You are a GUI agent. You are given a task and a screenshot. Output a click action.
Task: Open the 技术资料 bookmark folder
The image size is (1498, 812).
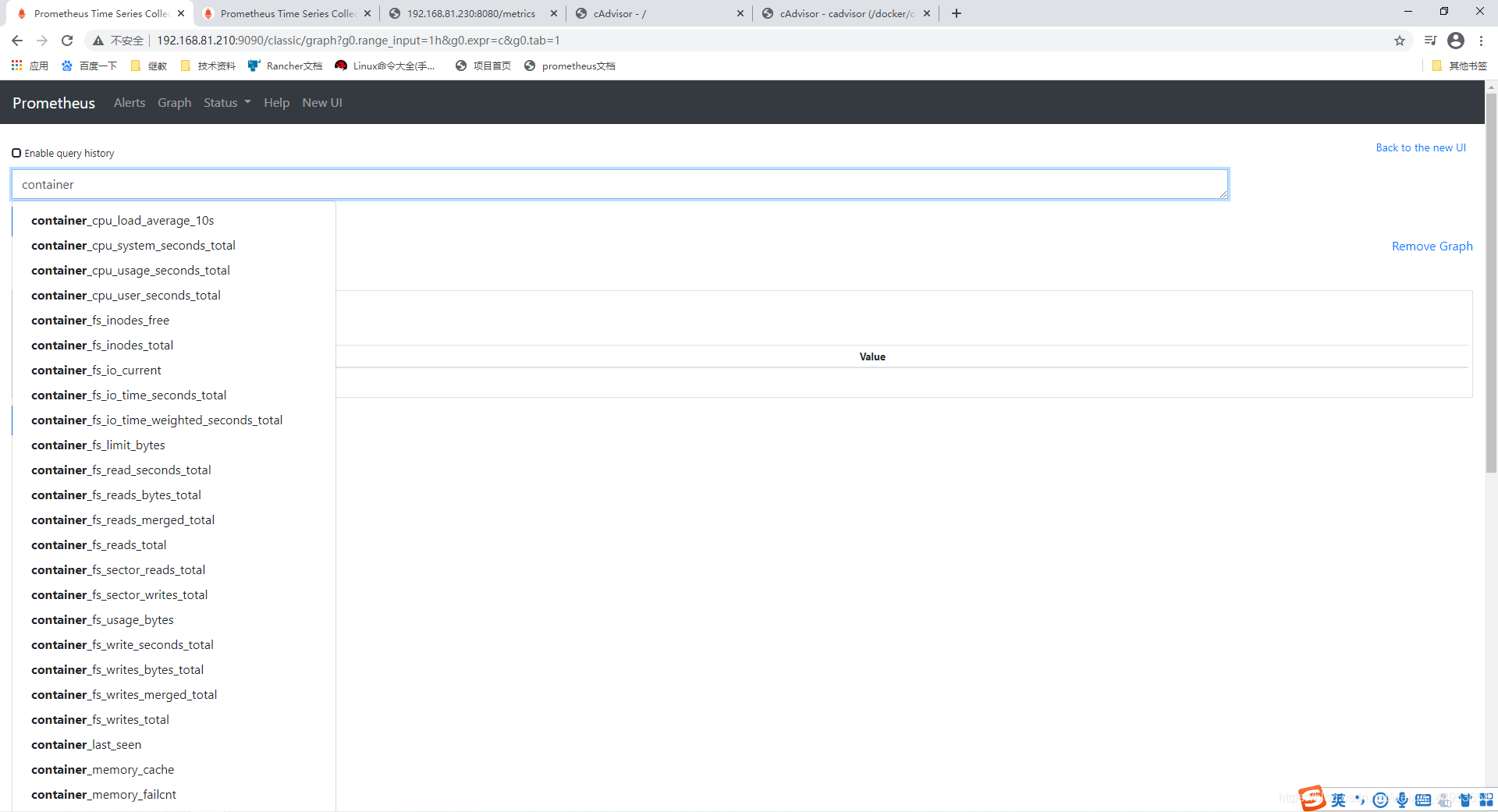[208, 66]
